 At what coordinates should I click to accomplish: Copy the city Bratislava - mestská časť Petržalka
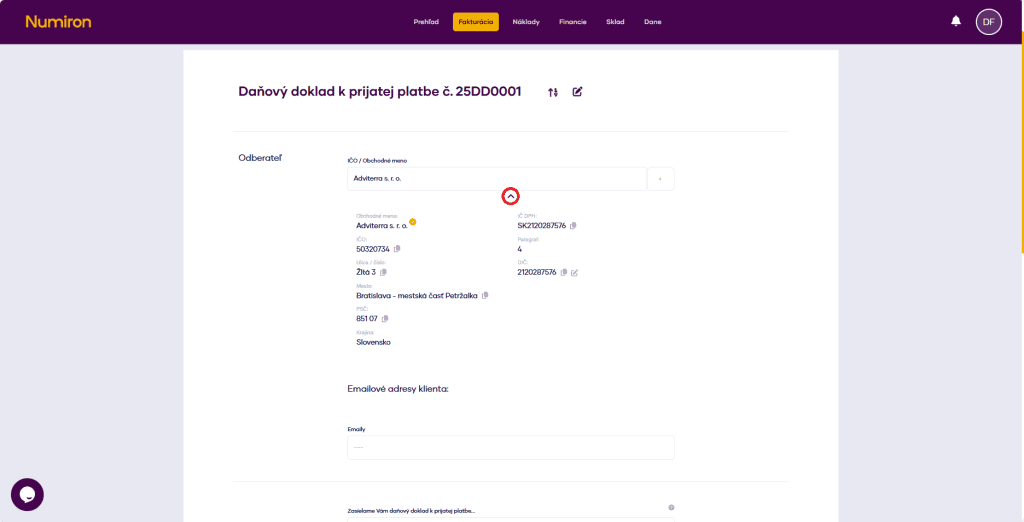tap(485, 295)
